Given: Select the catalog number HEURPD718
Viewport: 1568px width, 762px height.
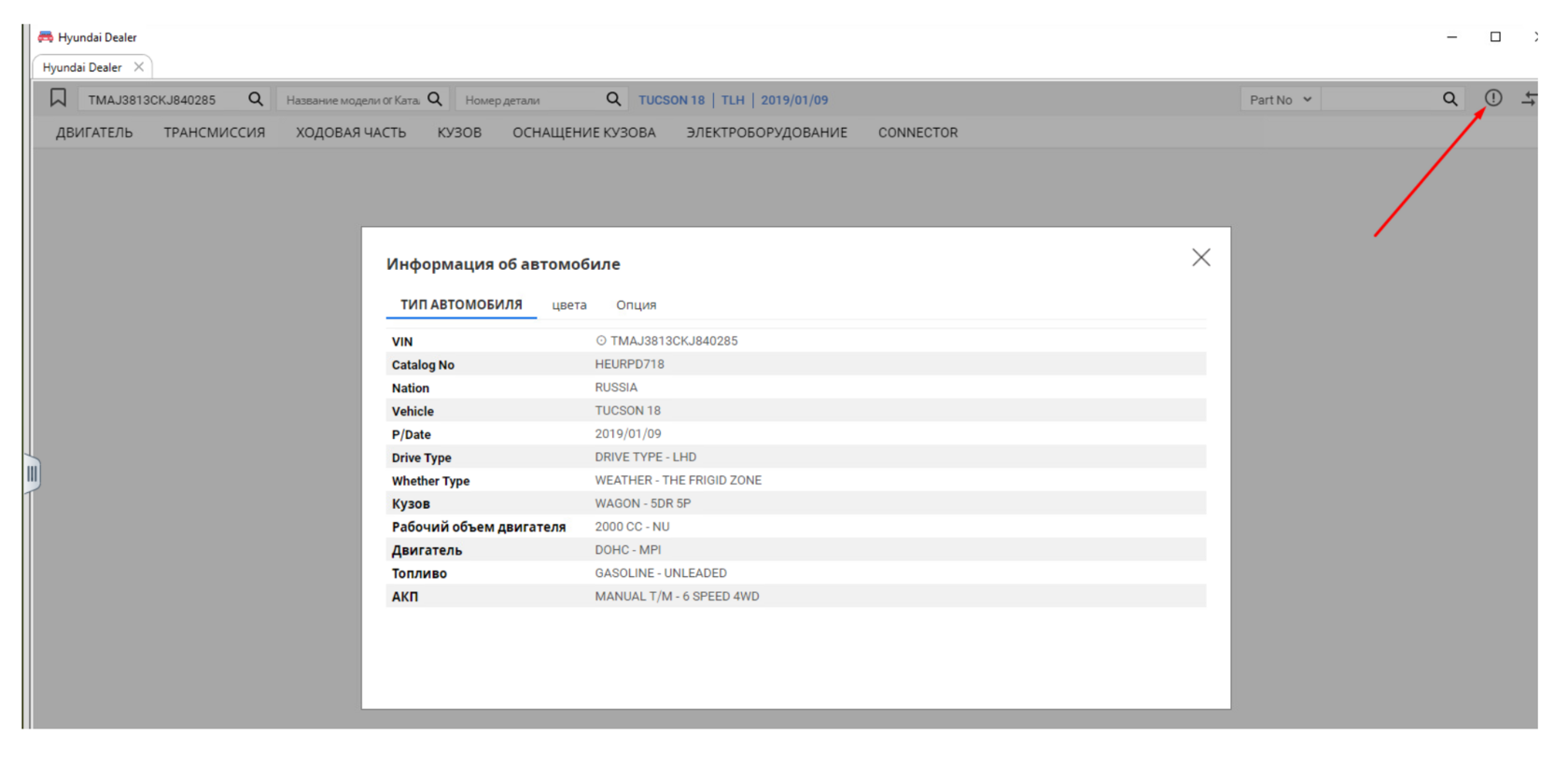Looking at the screenshot, I should (x=630, y=364).
